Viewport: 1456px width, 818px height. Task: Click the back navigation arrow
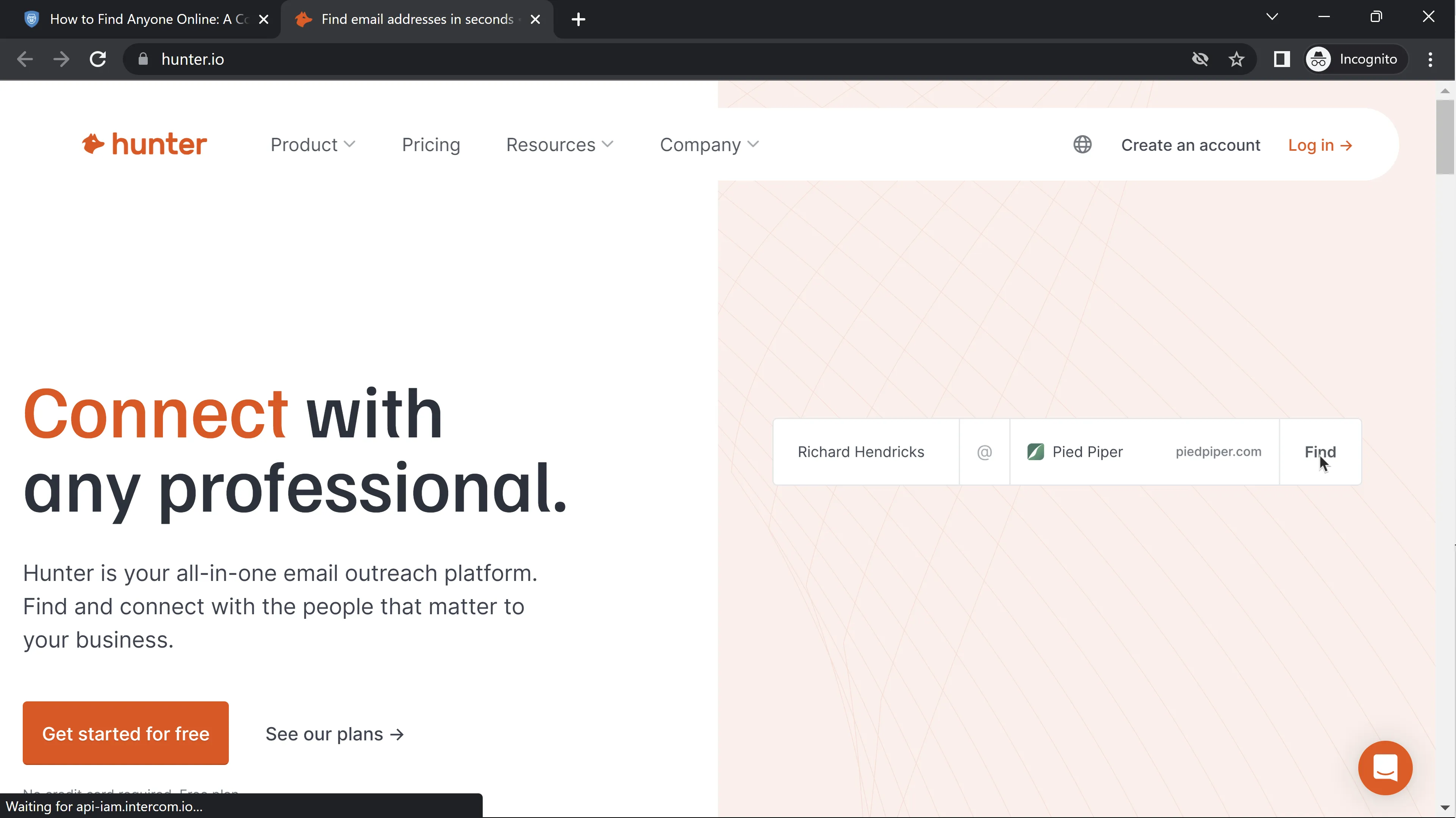(25, 59)
